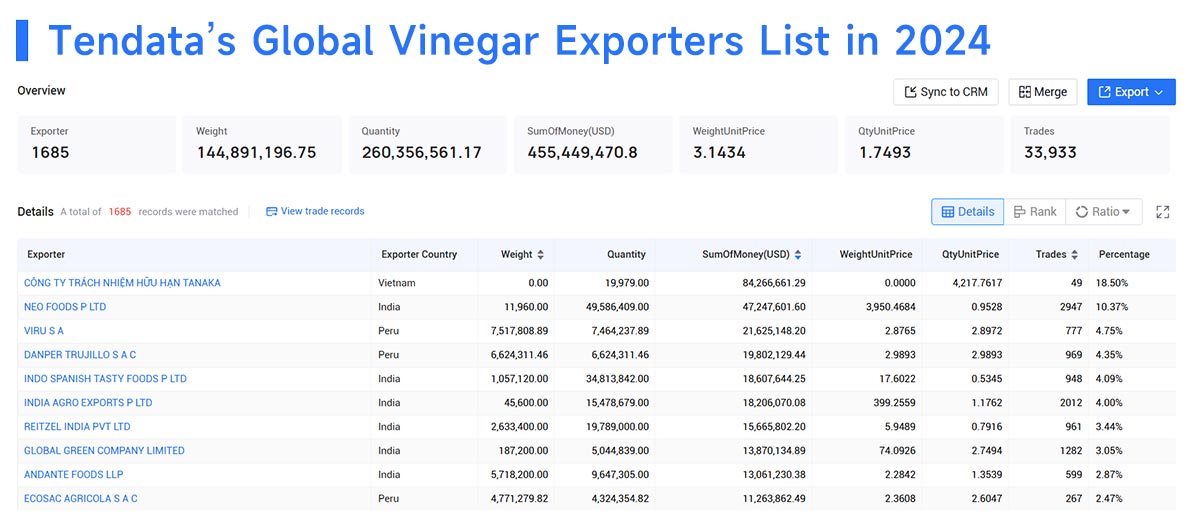Sort by the Trades column arrows
Viewport: 1190px width, 519px height.
(x=1075, y=255)
